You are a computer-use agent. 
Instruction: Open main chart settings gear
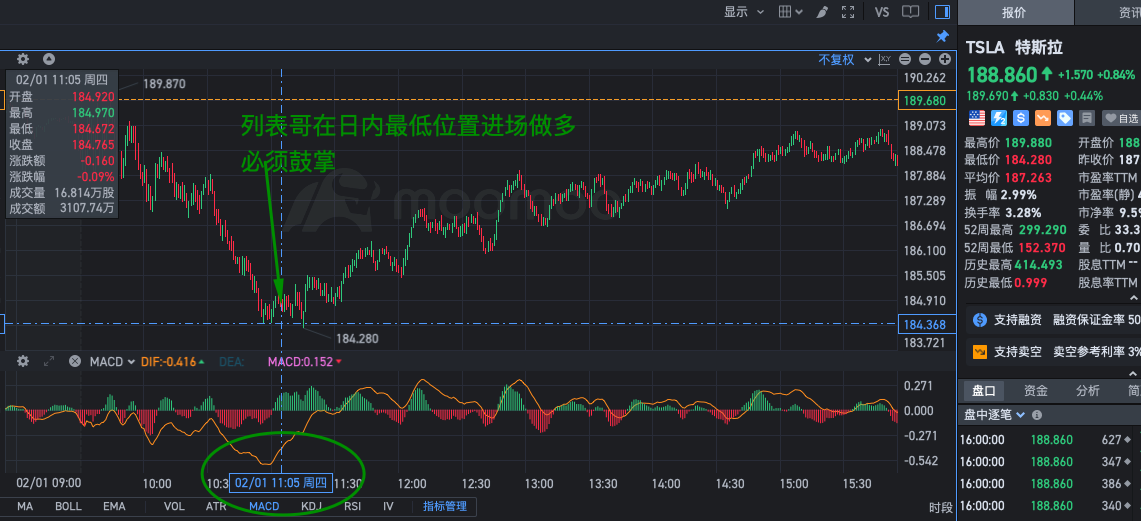[x=23, y=60]
